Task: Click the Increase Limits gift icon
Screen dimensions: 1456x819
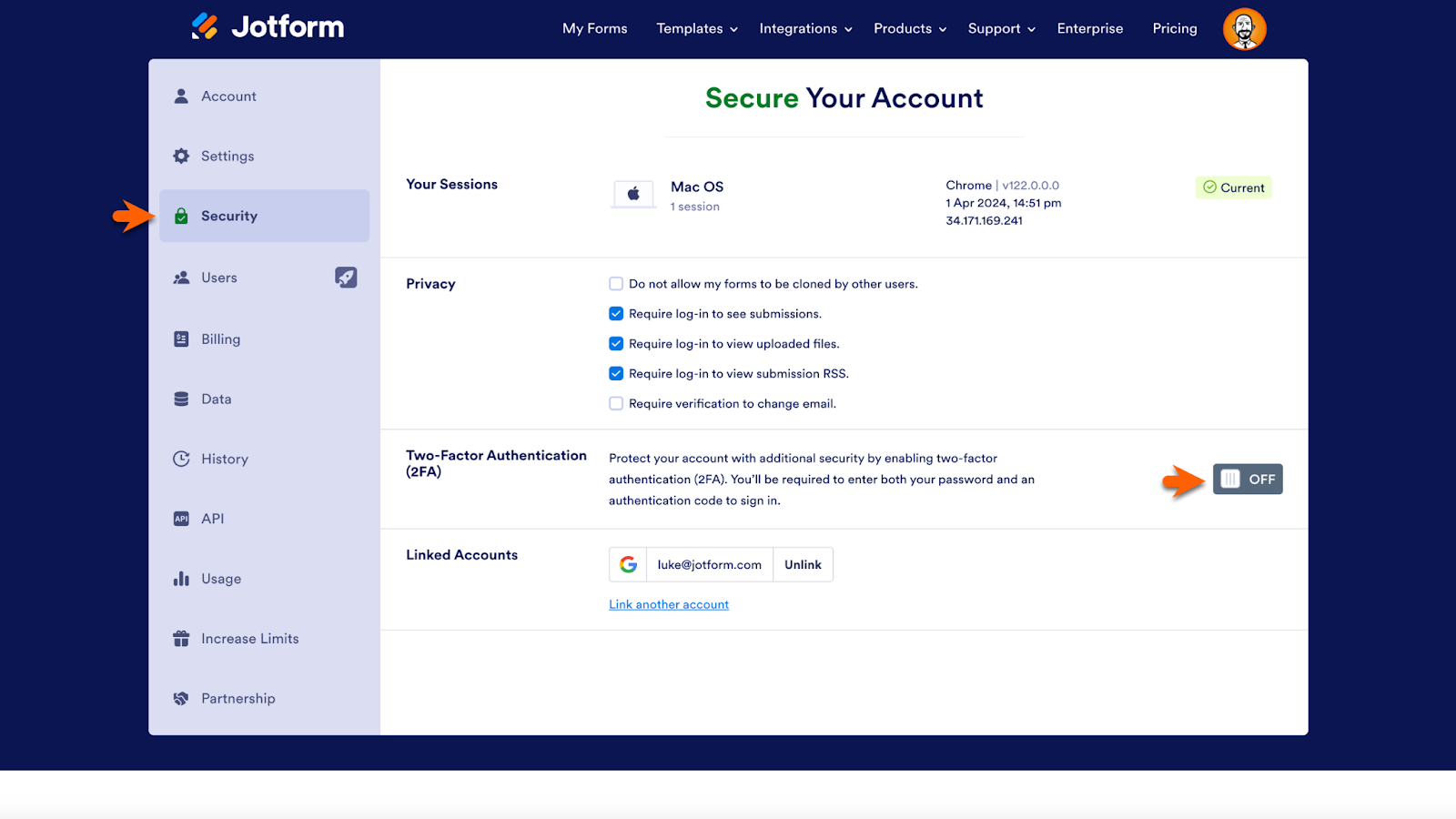Action: pyautogui.click(x=181, y=639)
